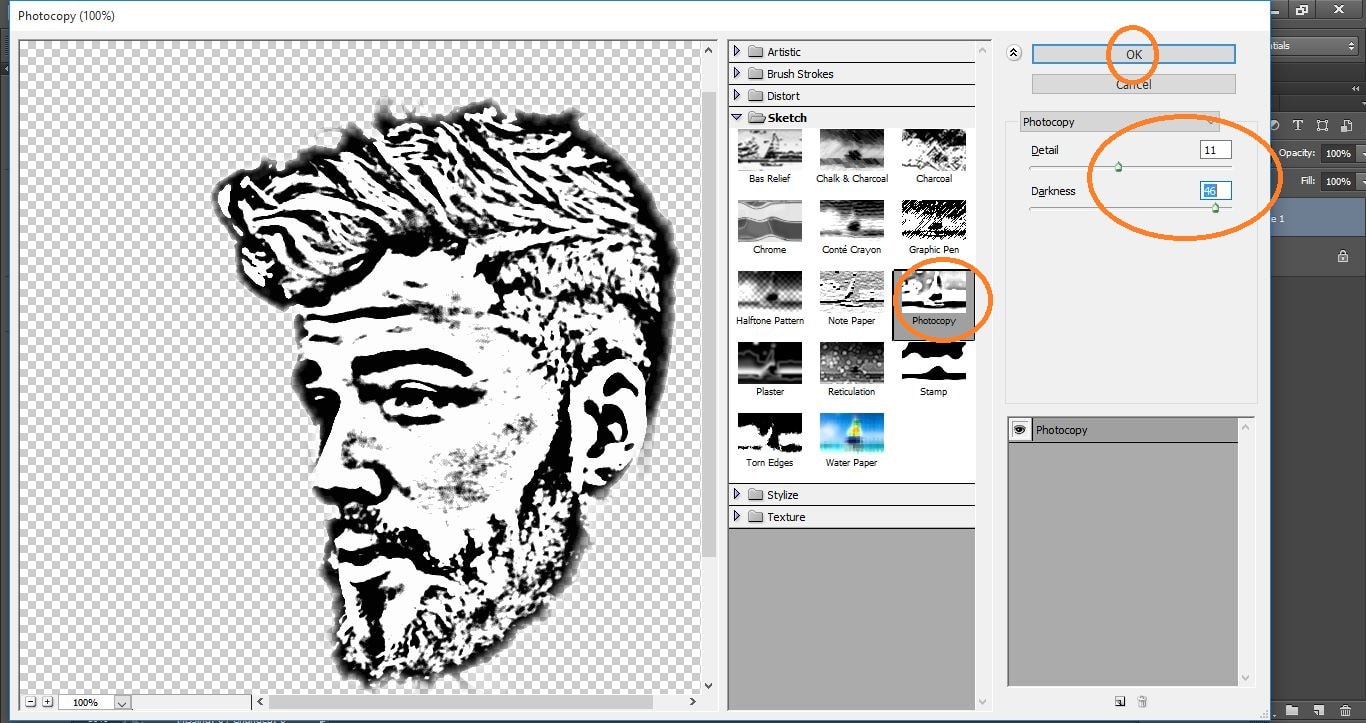Cancel the filter dialog

pyautogui.click(x=1131, y=84)
